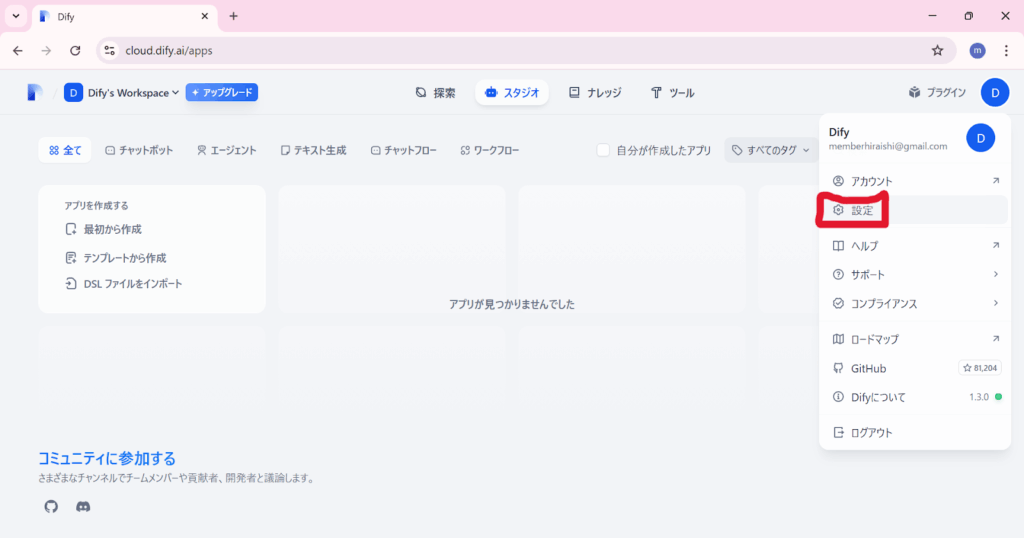Expand the すべてのタグ tag filter dropdown
The height and width of the screenshot is (538, 1024).
(771, 150)
